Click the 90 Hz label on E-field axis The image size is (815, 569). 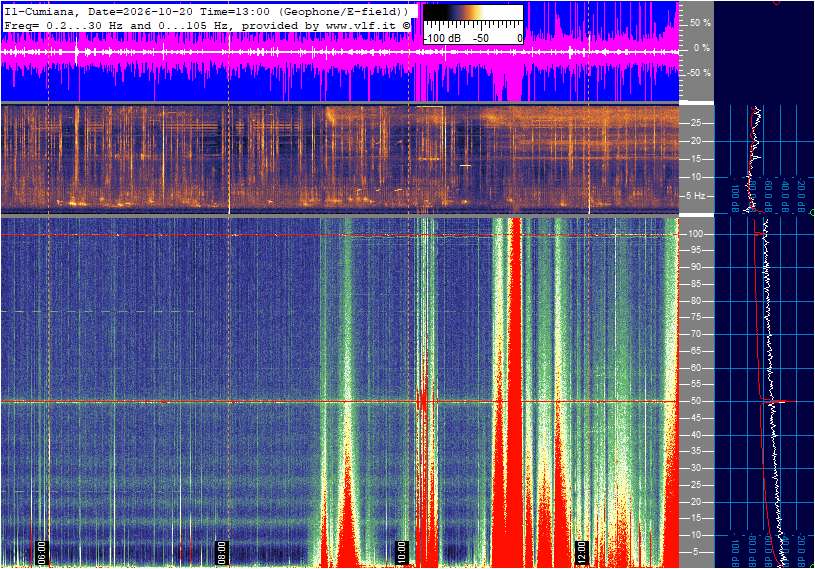coord(695,267)
